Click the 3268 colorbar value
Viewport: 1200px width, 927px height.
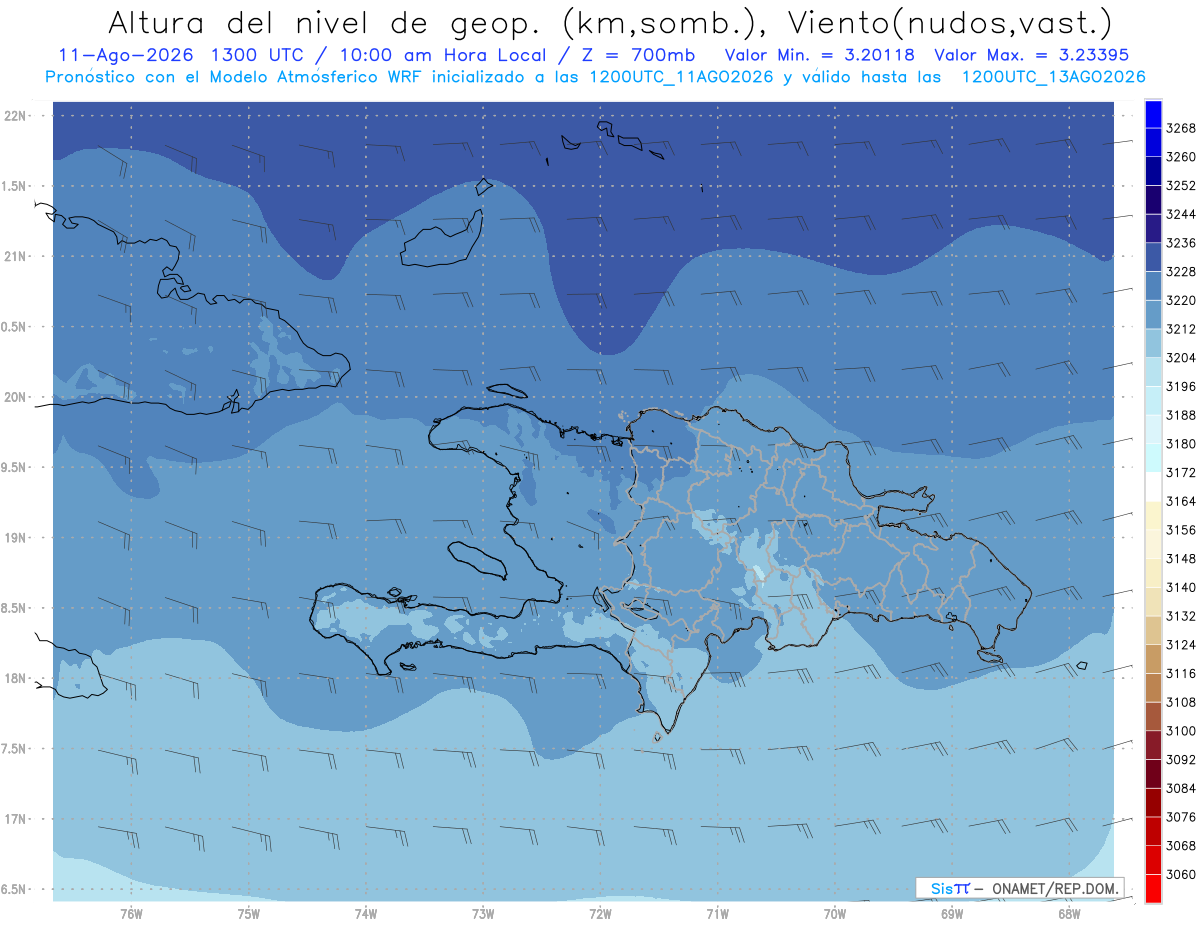point(1181,129)
